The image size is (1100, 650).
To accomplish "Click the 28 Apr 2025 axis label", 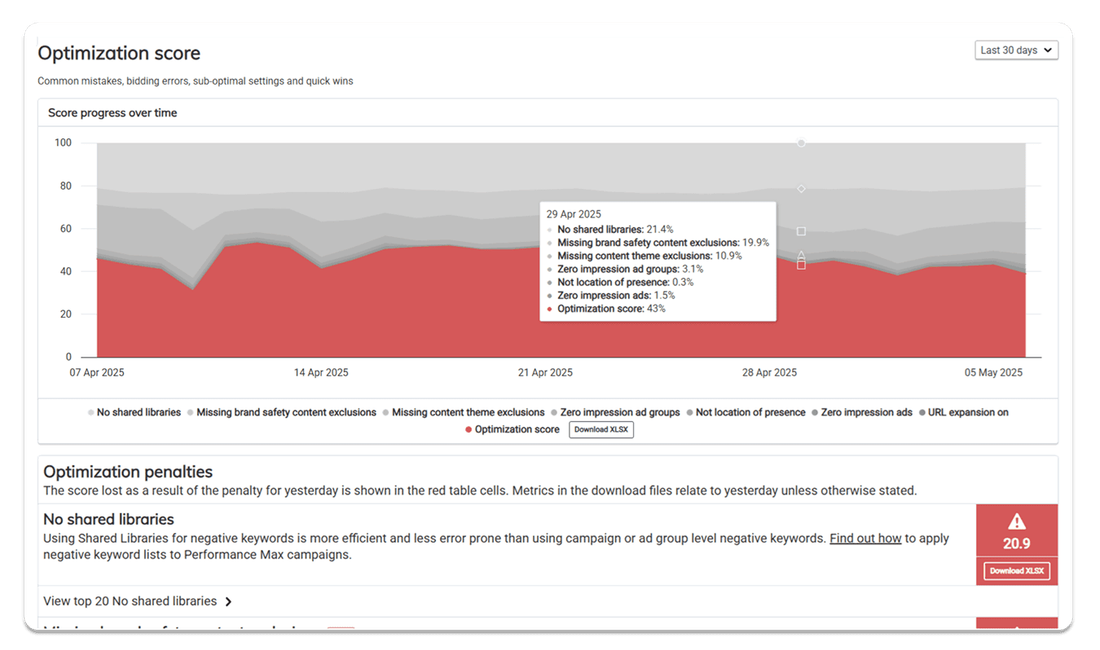I will (770, 372).
